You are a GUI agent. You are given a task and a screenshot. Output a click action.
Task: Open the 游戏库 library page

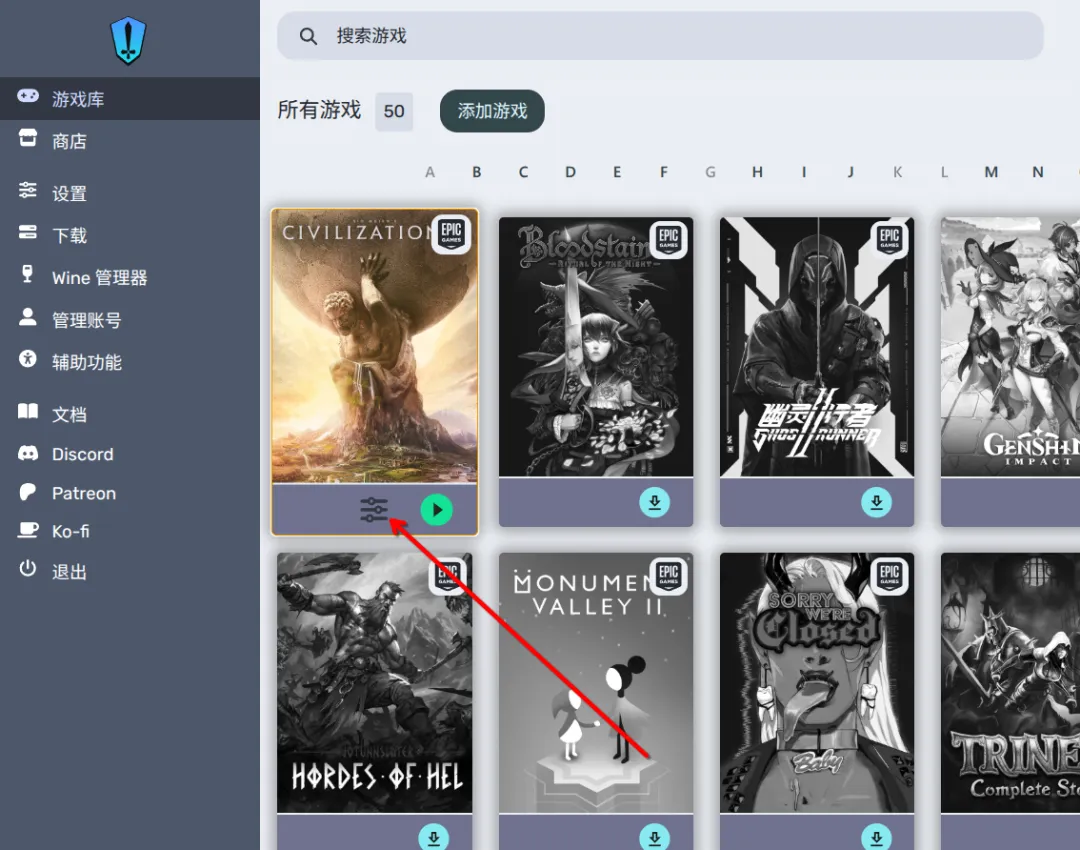pos(129,99)
